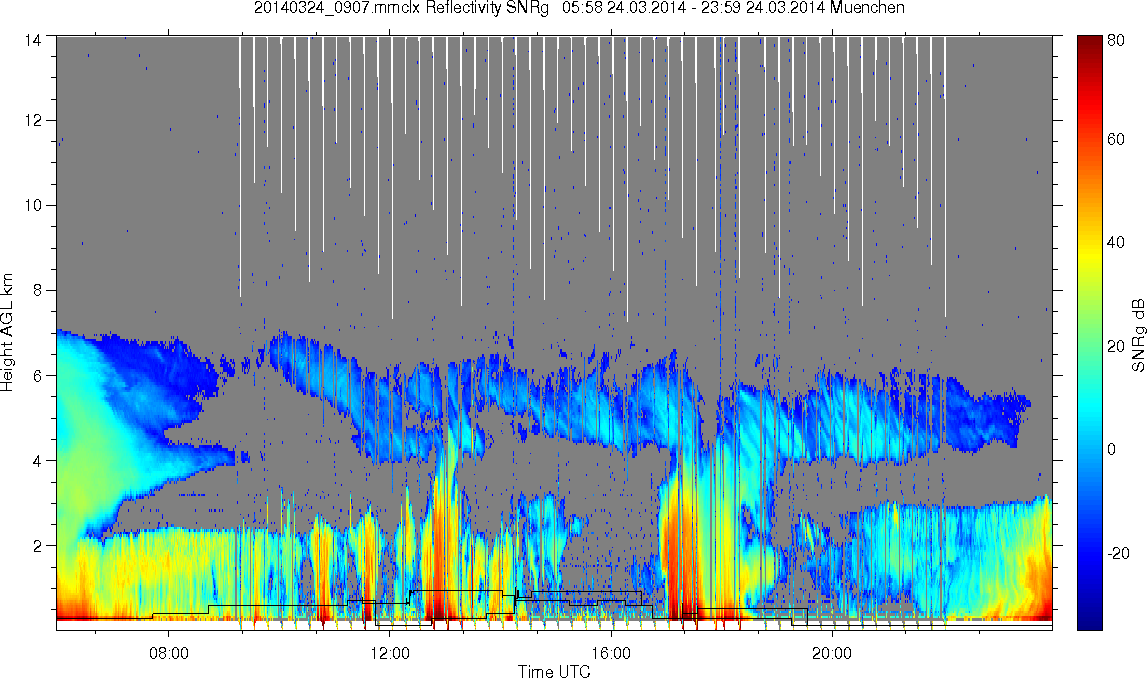Screen dimensions: 1147x678
Task: Click the 12:00 time tick label
Action: [x=390, y=653]
